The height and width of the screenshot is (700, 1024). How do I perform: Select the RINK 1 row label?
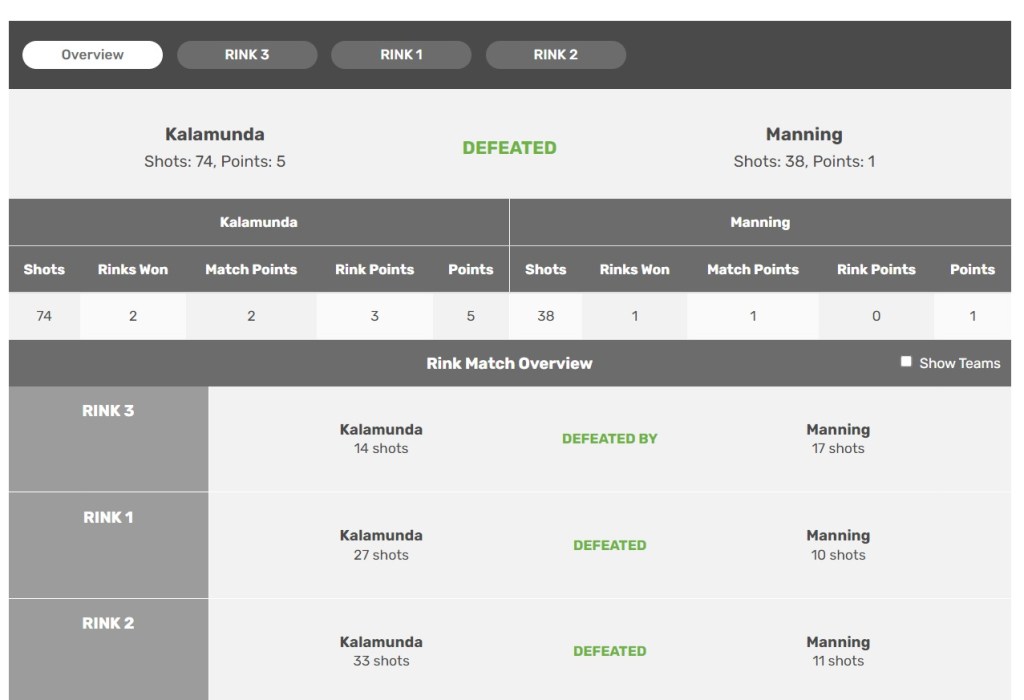pyautogui.click(x=108, y=518)
